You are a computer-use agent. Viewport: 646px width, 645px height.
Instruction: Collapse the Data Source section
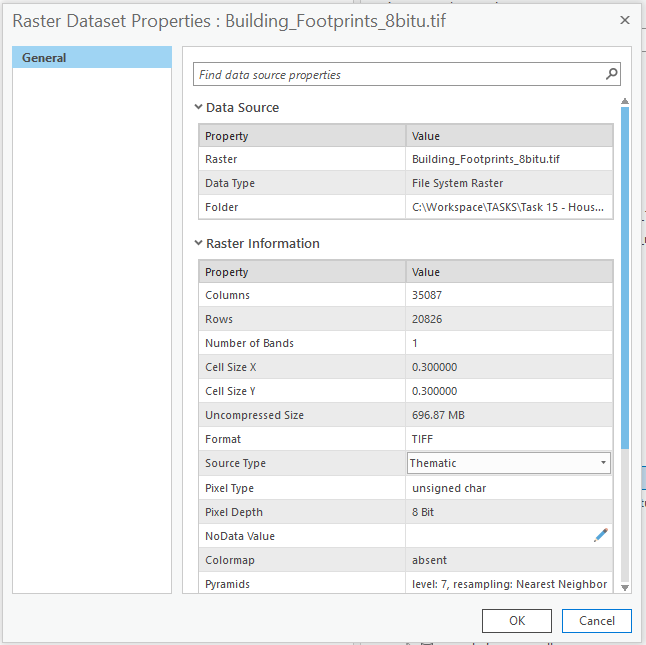198,108
